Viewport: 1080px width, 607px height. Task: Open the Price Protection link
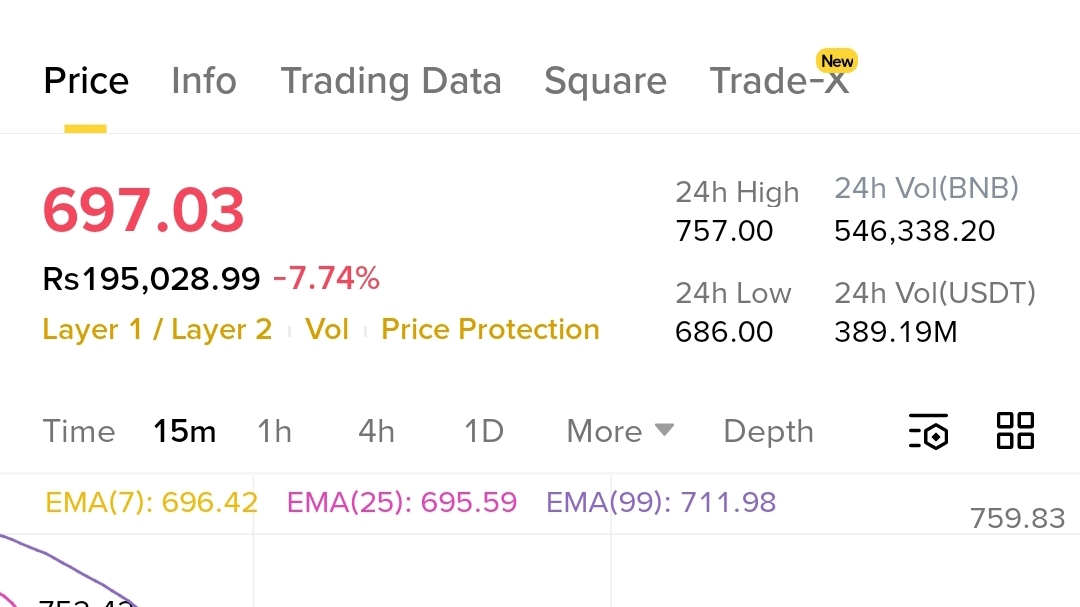(x=490, y=329)
